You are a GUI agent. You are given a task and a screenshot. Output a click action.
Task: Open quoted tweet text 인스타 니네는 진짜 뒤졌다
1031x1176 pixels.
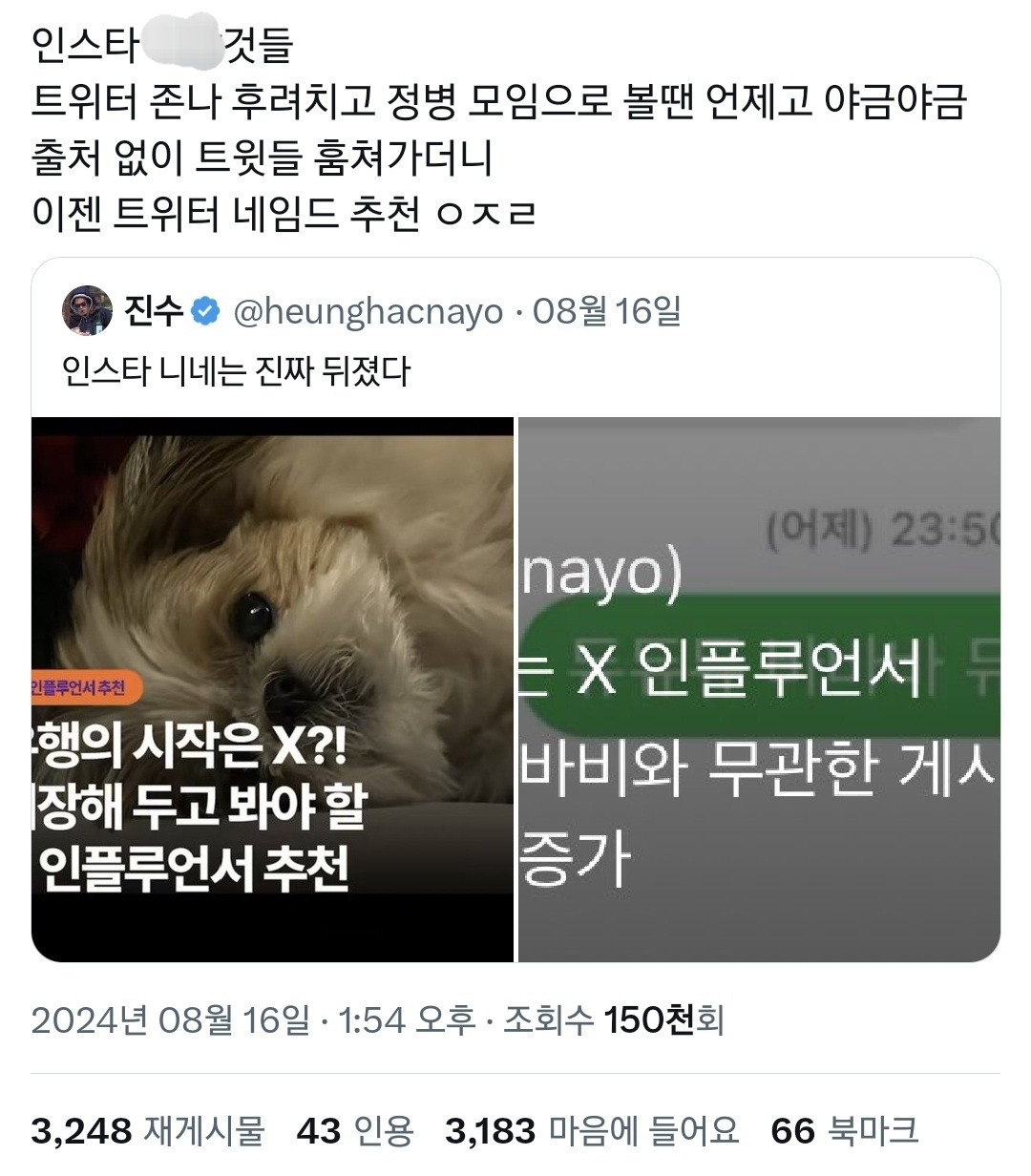(x=236, y=370)
